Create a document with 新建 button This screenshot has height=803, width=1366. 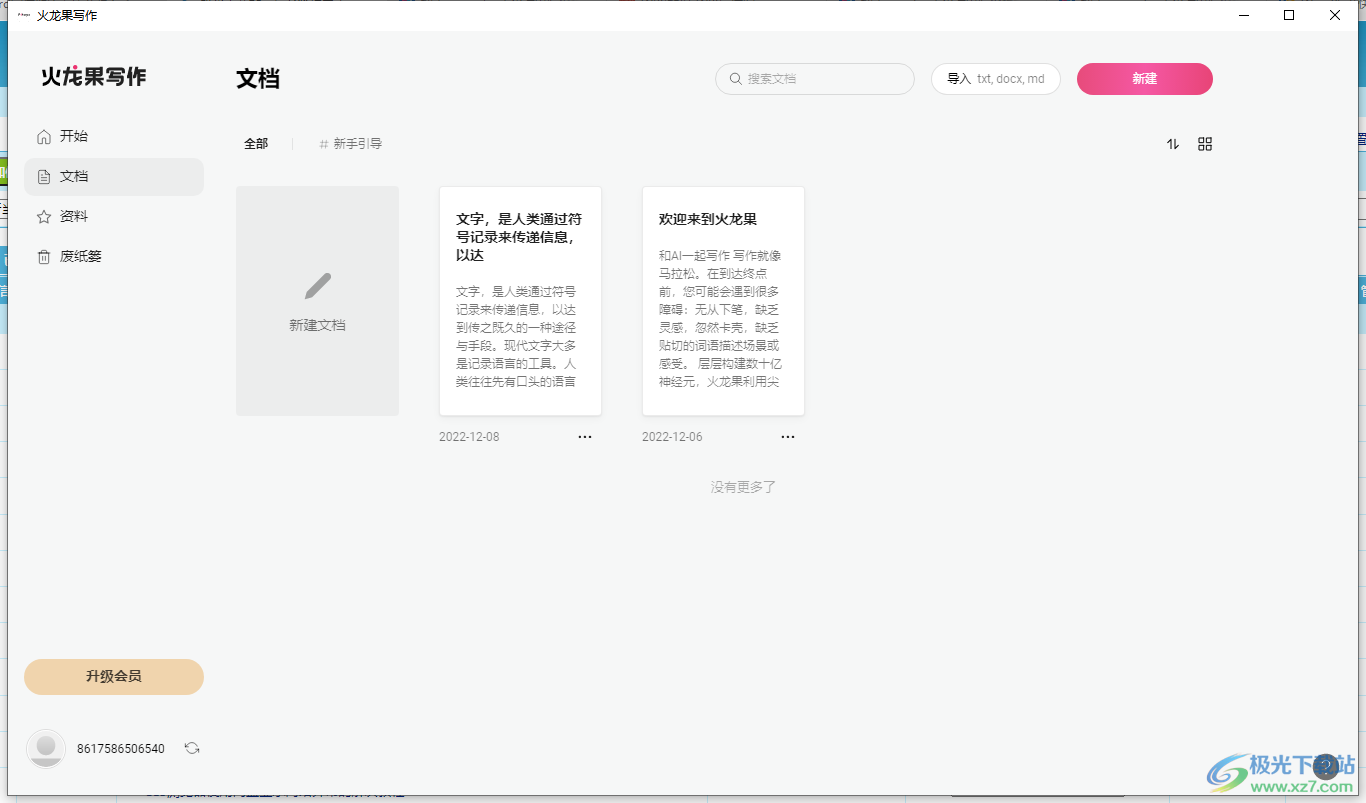click(1145, 79)
